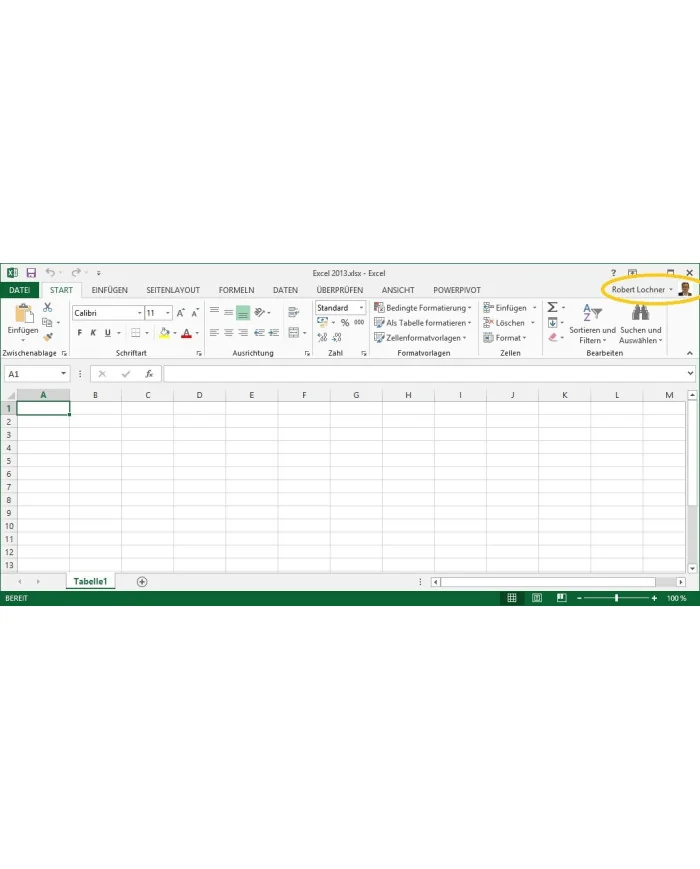Viewport: 700px width, 869px height.
Task: Apply percent style formatting
Action: point(345,323)
